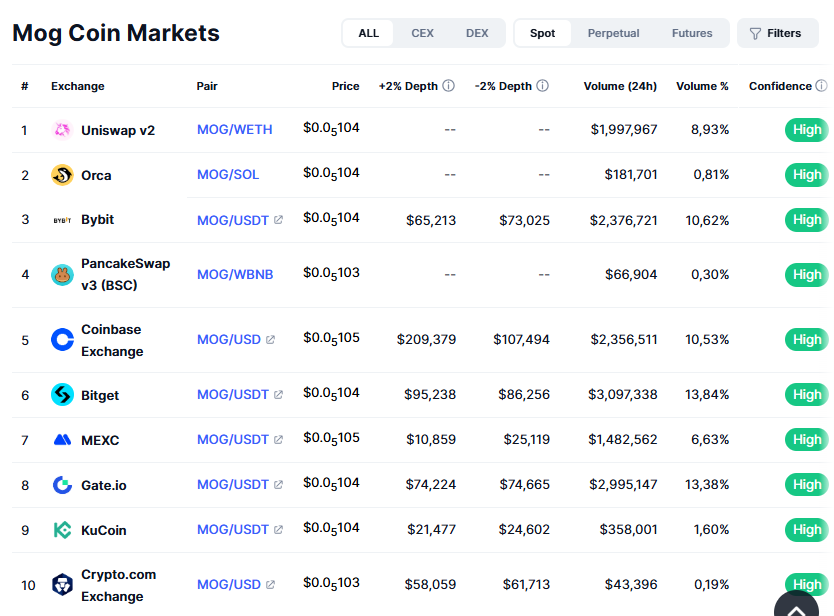The width and height of the screenshot is (834, 616).
Task: Click the info icon next to Confidence
Action: coord(822,86)
